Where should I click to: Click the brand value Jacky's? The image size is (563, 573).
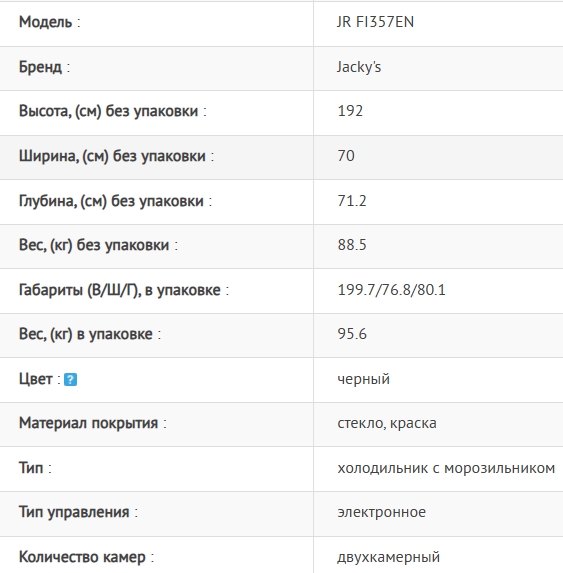point(359,67)
